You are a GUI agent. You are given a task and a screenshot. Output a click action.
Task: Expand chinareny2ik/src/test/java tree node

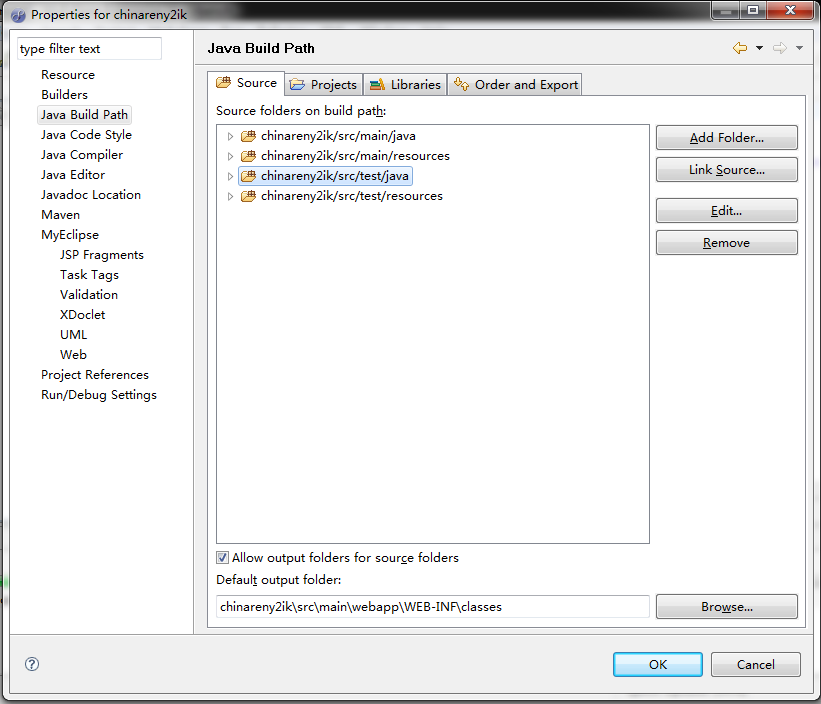click(x=230, y=176)
